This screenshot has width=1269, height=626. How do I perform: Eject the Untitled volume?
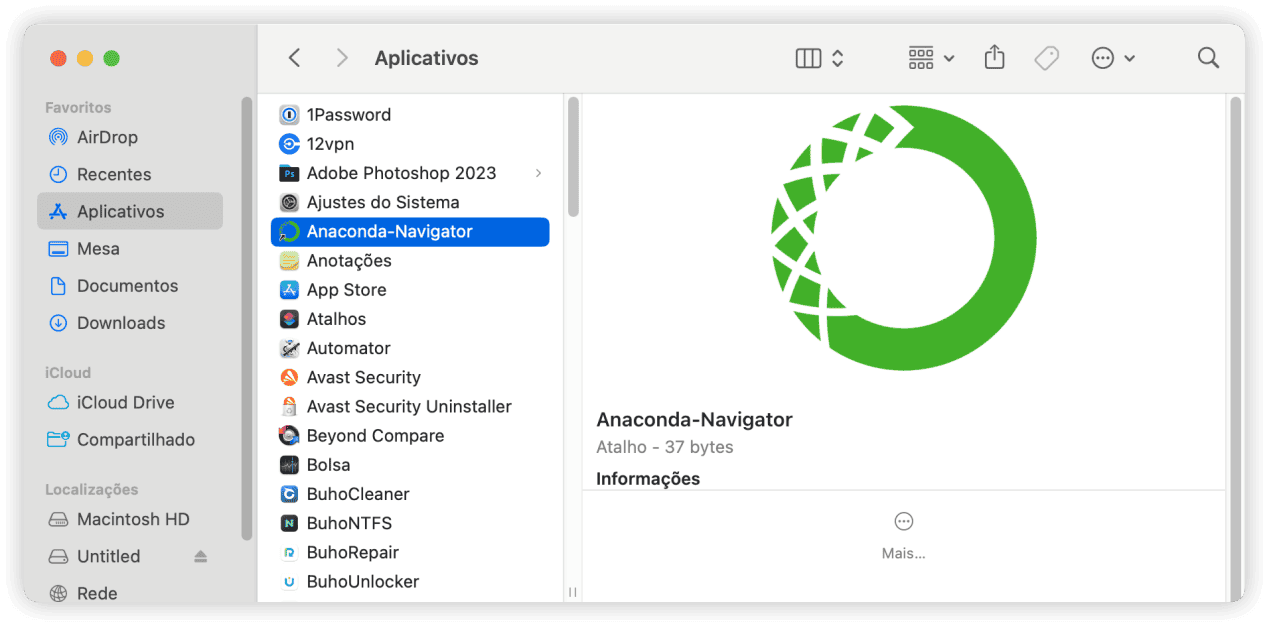click(200, 556)
